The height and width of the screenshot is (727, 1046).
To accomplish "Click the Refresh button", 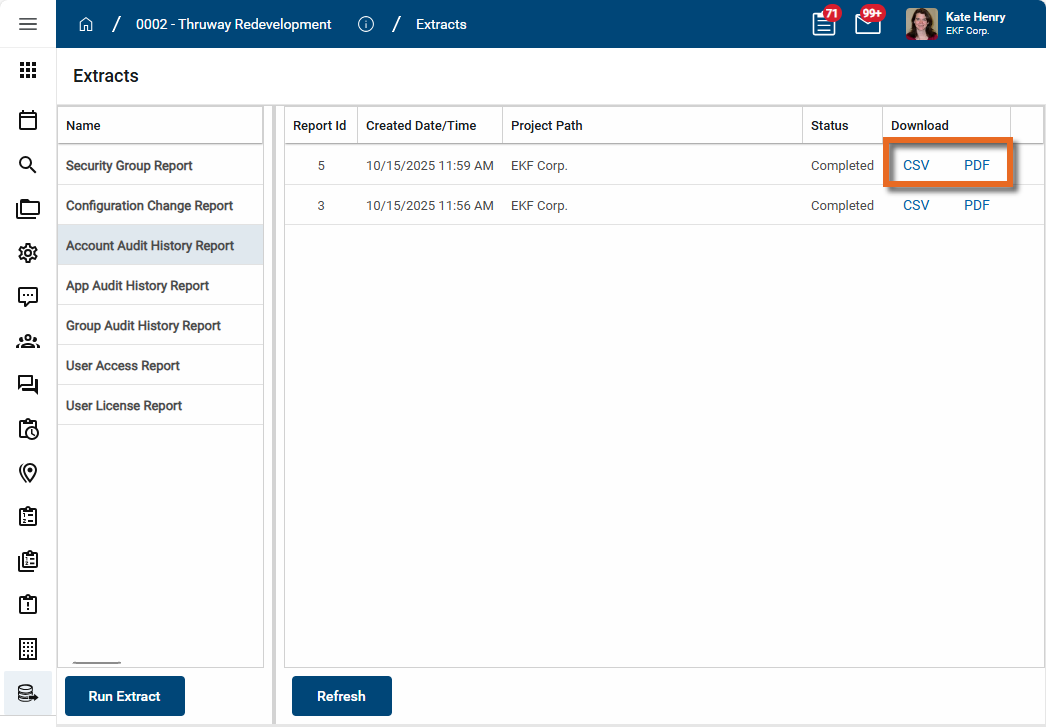I will coord(341,696).
